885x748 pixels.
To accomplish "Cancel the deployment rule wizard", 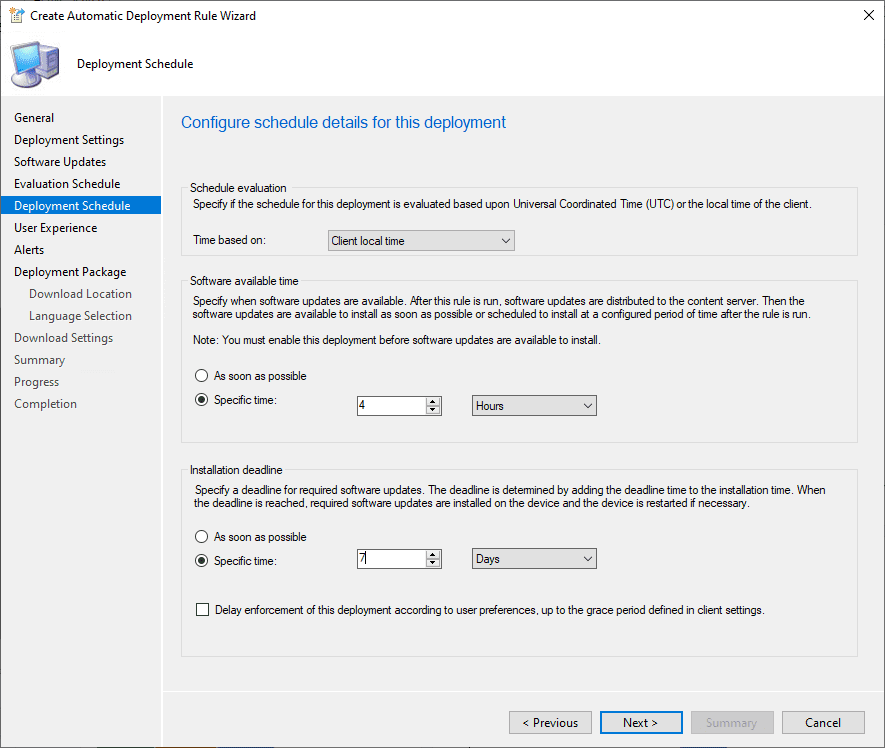I will [822, 723].
